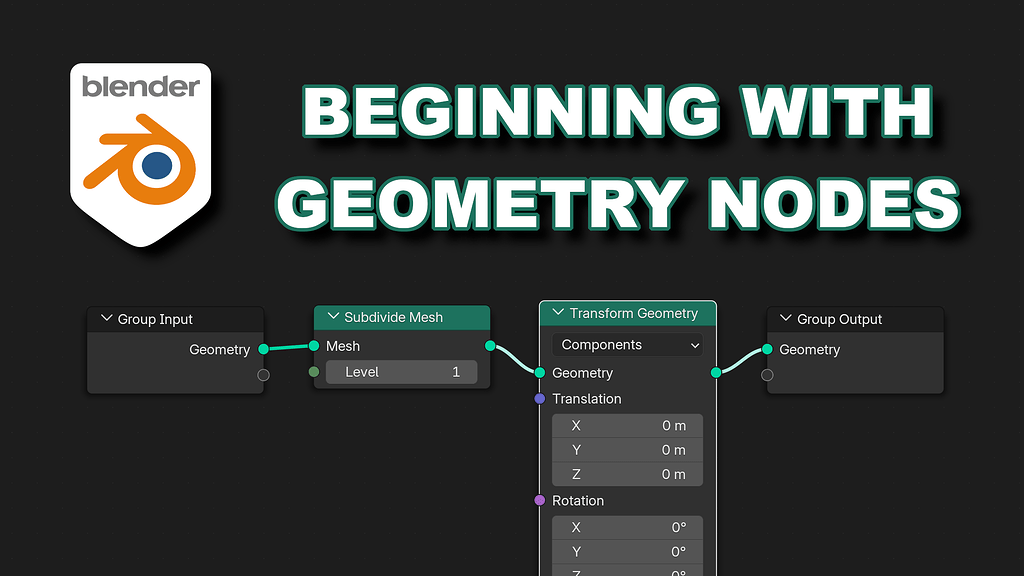Click the Mesh label in Subdivide Mesh
This screenshot has height=576, width=1024.
(343, 346)
